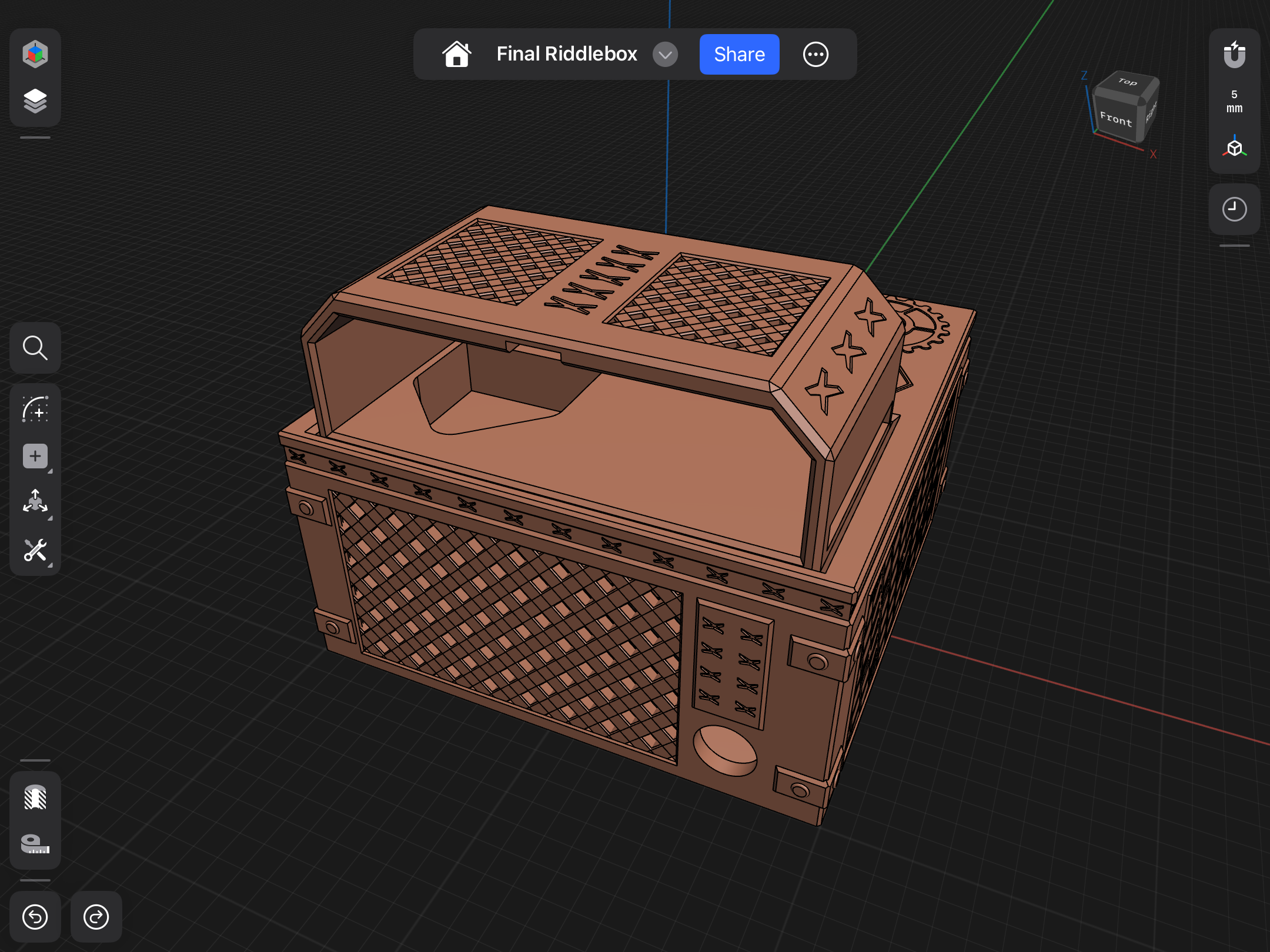Open the history clock panel
1270x952 pixels.
coord(1234,209)
